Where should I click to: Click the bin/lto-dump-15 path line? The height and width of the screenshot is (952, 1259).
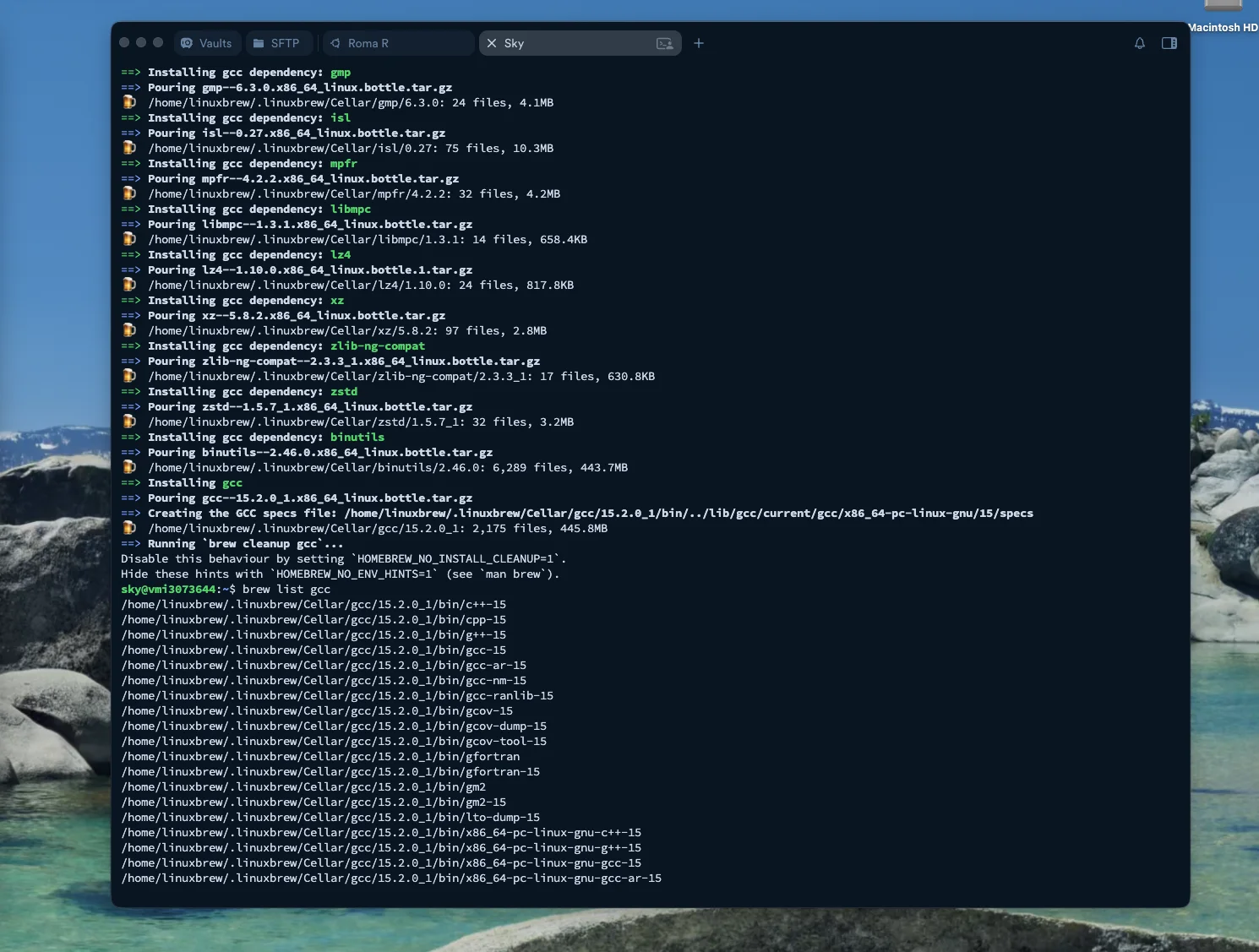point(330,818)
